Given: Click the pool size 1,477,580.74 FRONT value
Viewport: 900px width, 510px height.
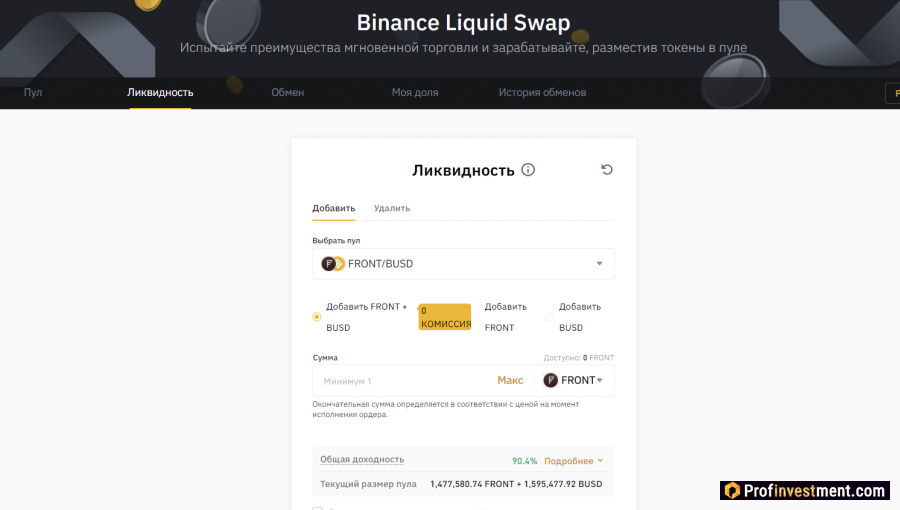Looking at the screenshot, I should (x=472, y=484).
